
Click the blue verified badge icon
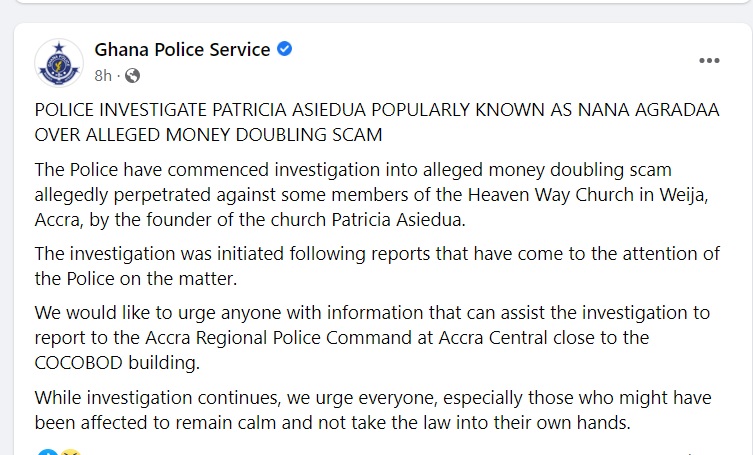click(284, 49)
